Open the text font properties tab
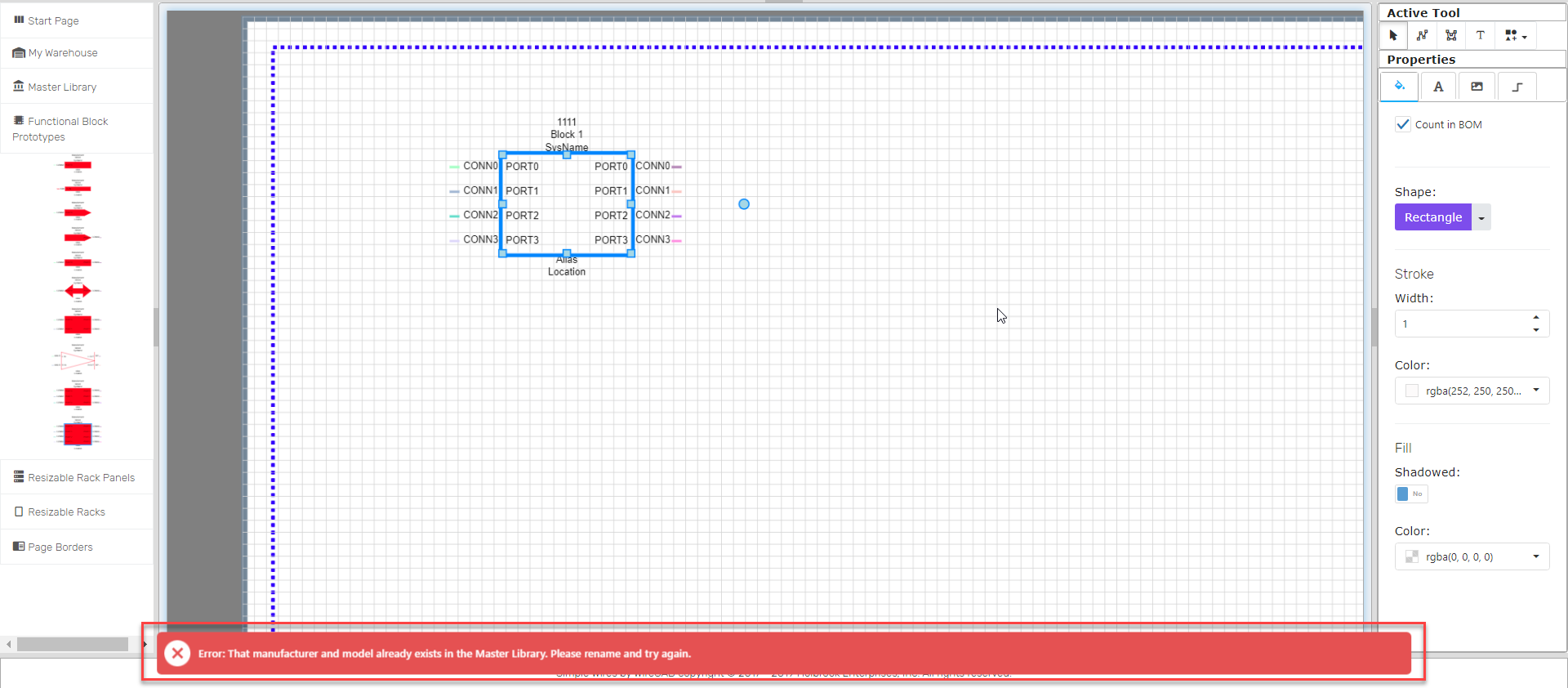 tap(1438, 87)
